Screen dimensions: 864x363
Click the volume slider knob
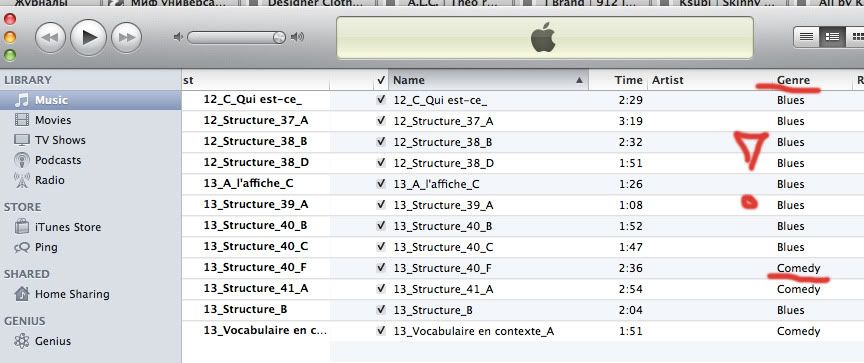pyautogui.click(x=279, y=37)
